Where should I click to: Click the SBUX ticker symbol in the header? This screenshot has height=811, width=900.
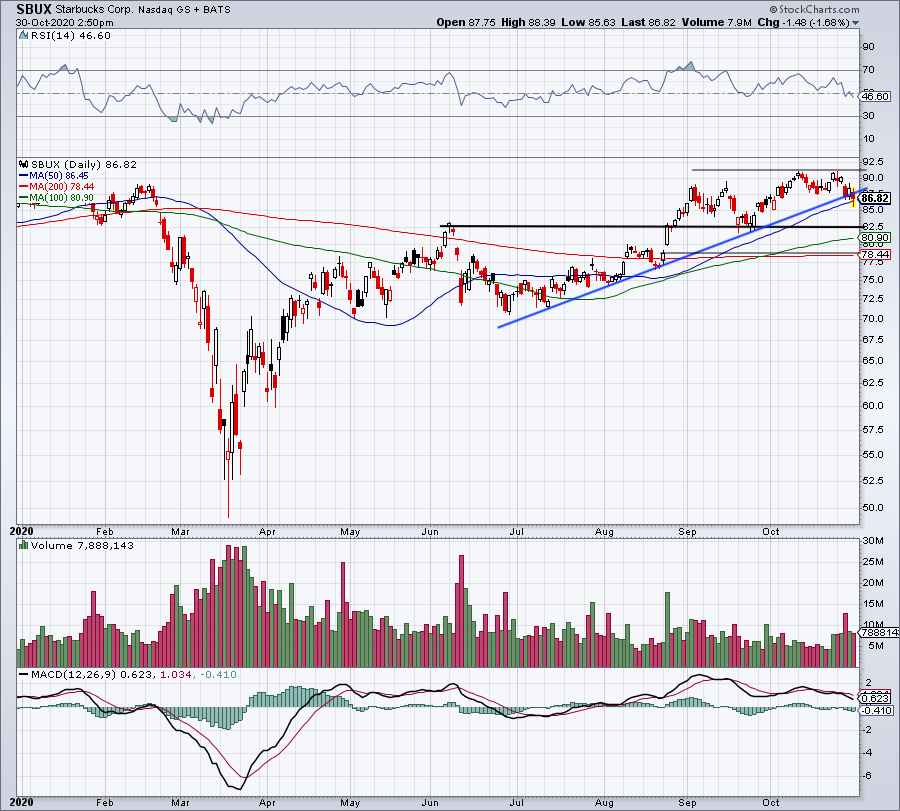34,9
